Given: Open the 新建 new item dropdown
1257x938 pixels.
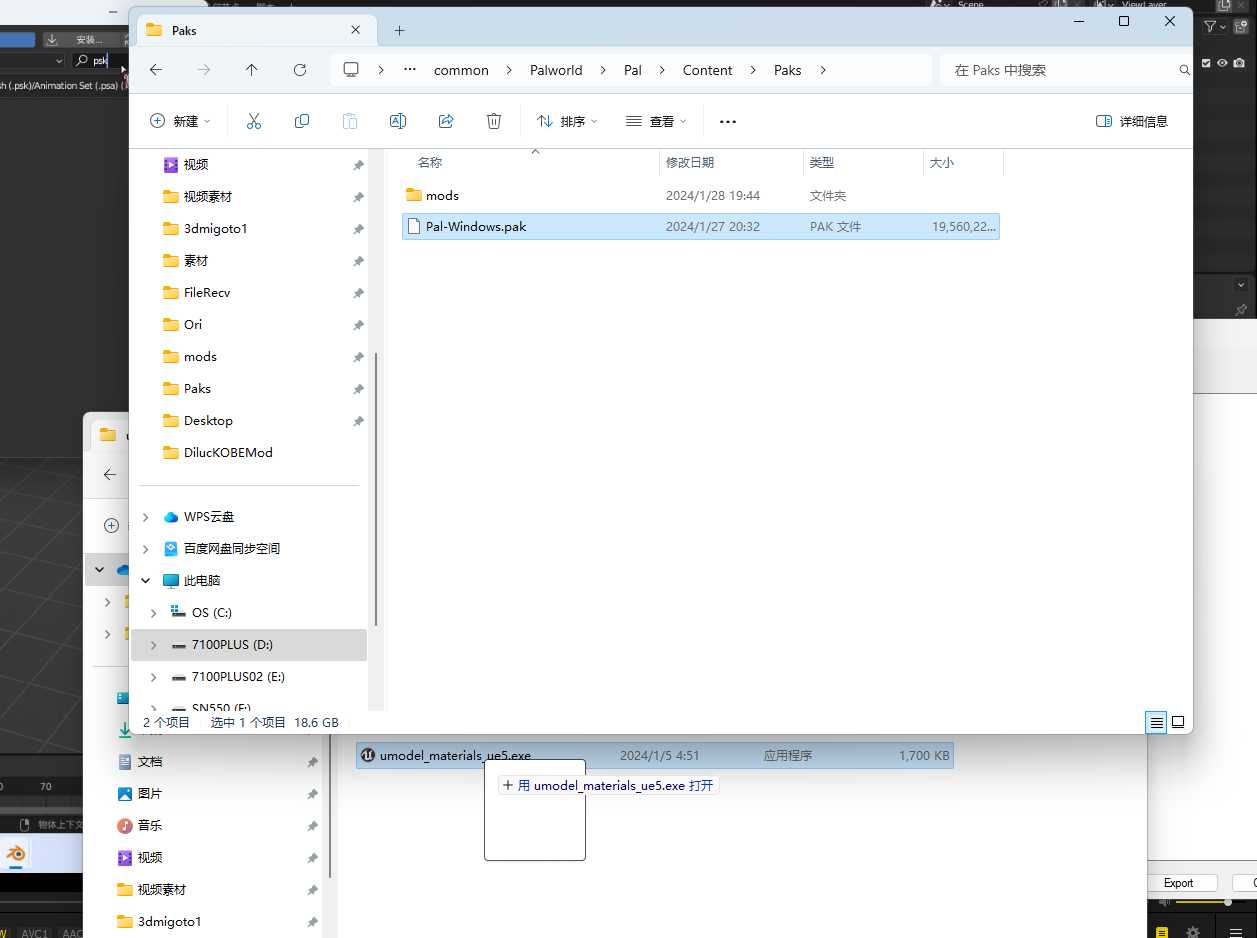Looking at the screenshot, I should pos(180,121).
